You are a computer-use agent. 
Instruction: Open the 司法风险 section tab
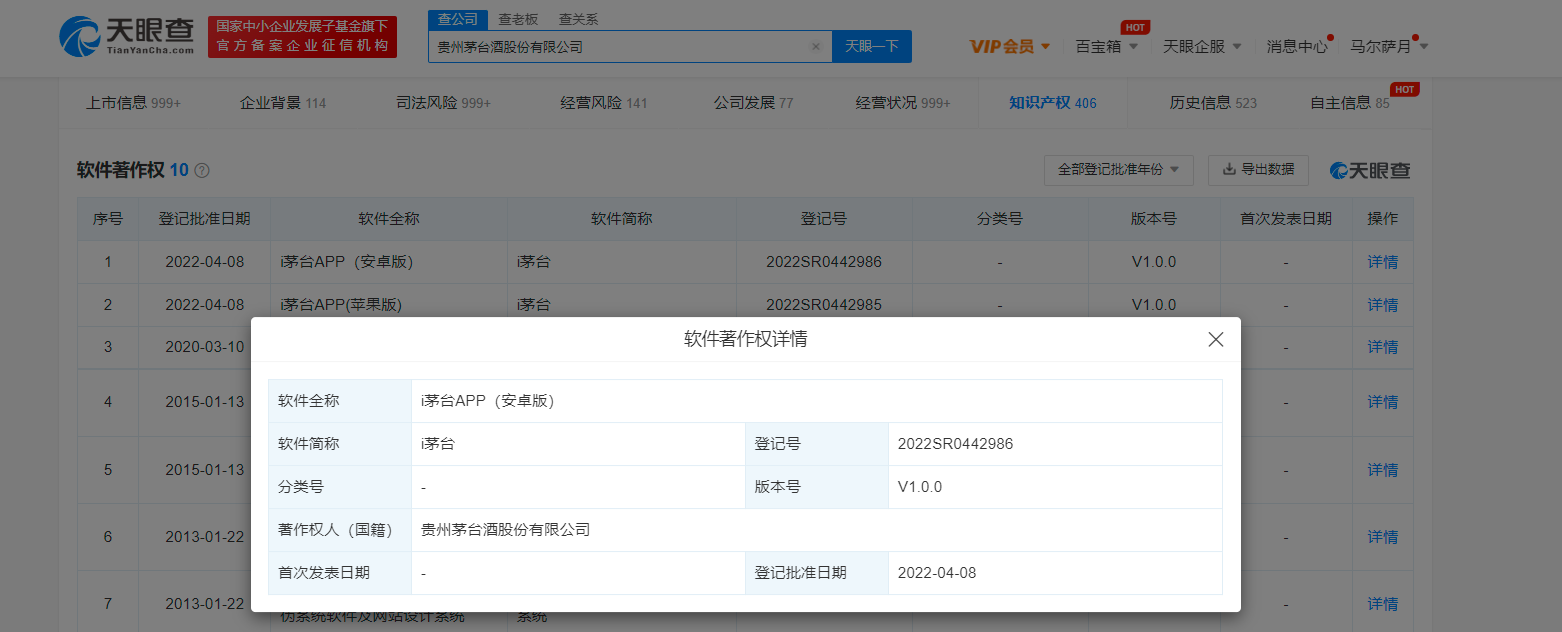(443, 103)
